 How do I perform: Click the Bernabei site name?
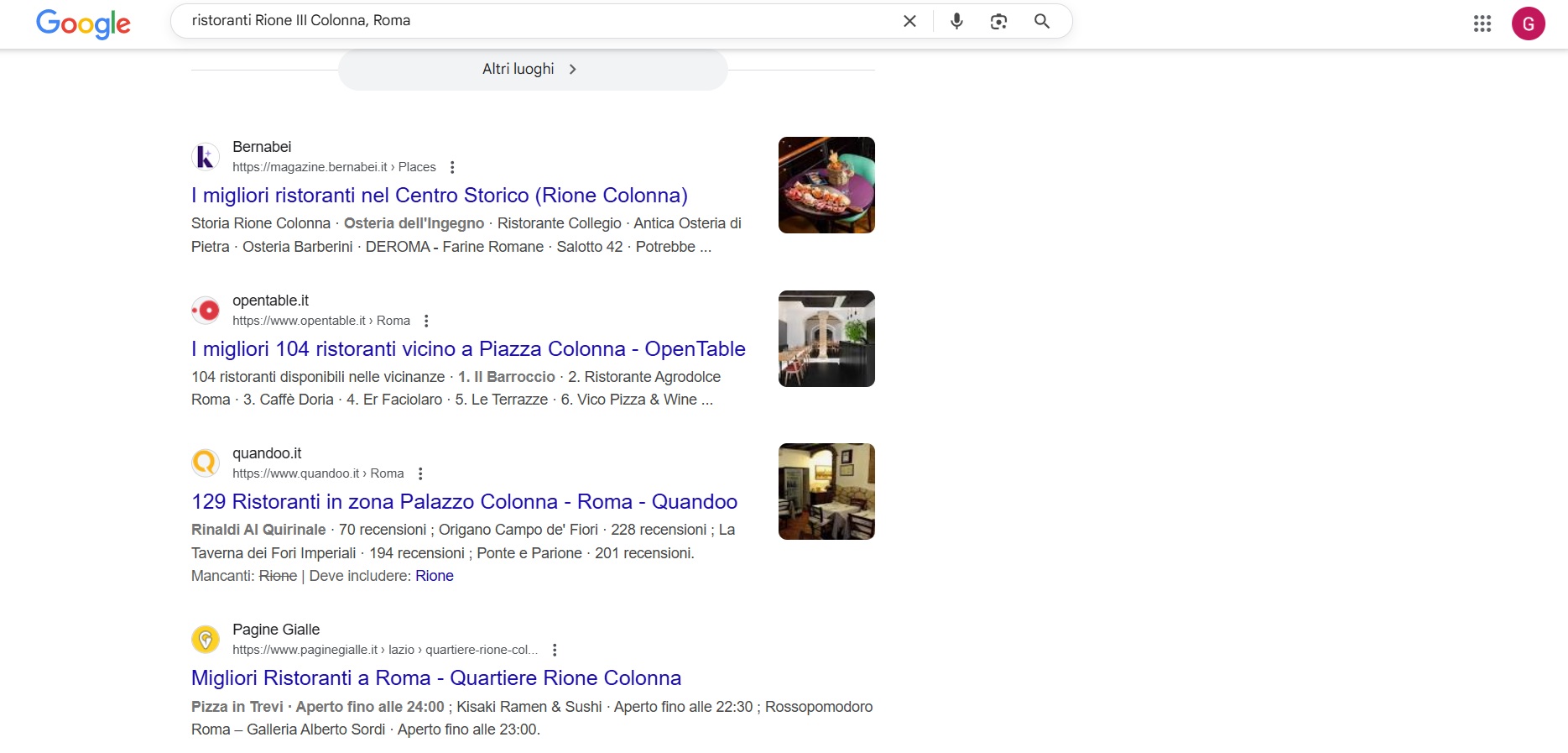click(x=262, y=147)
